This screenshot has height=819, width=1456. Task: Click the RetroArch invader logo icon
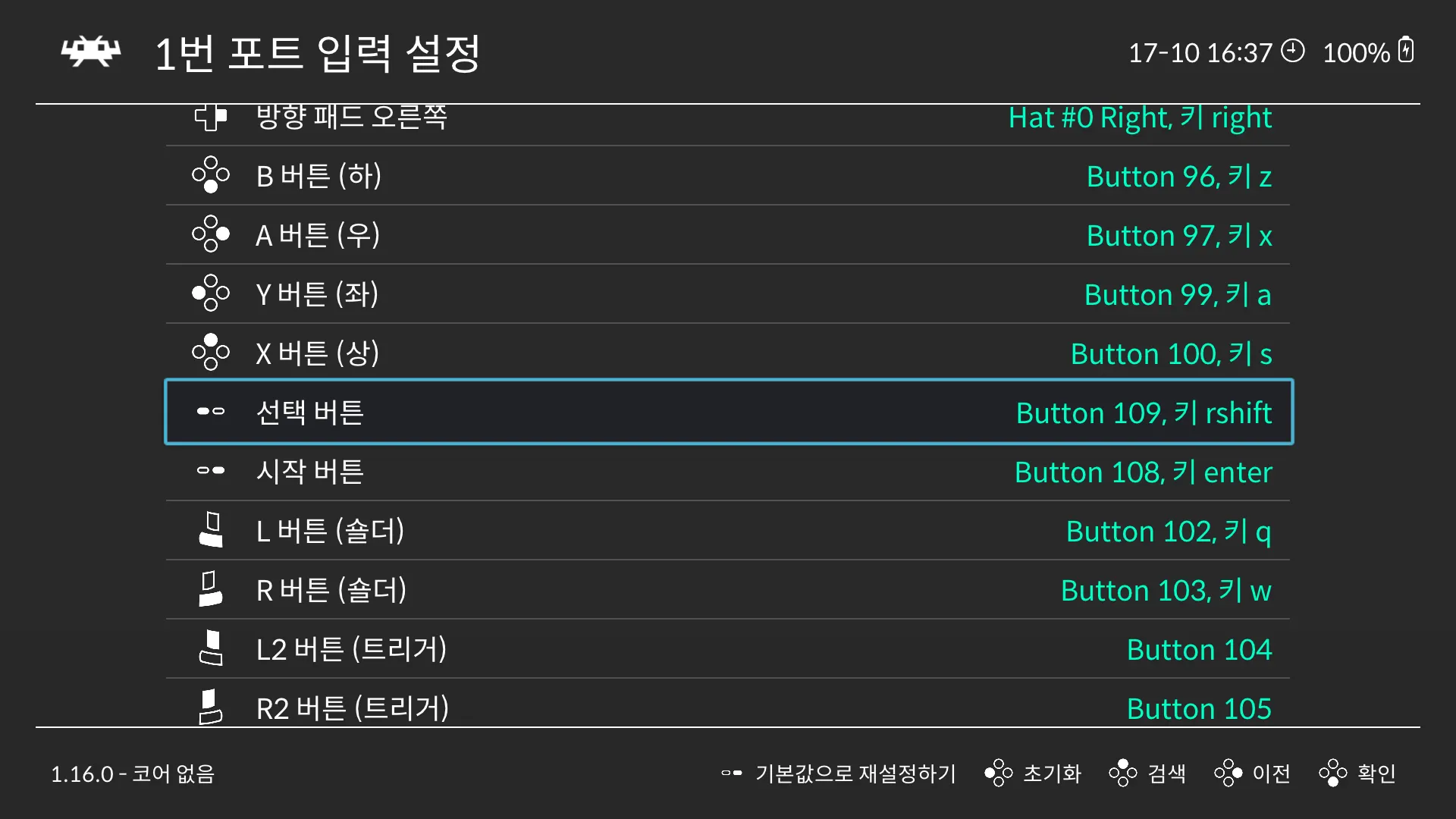[x=91, y=52]
